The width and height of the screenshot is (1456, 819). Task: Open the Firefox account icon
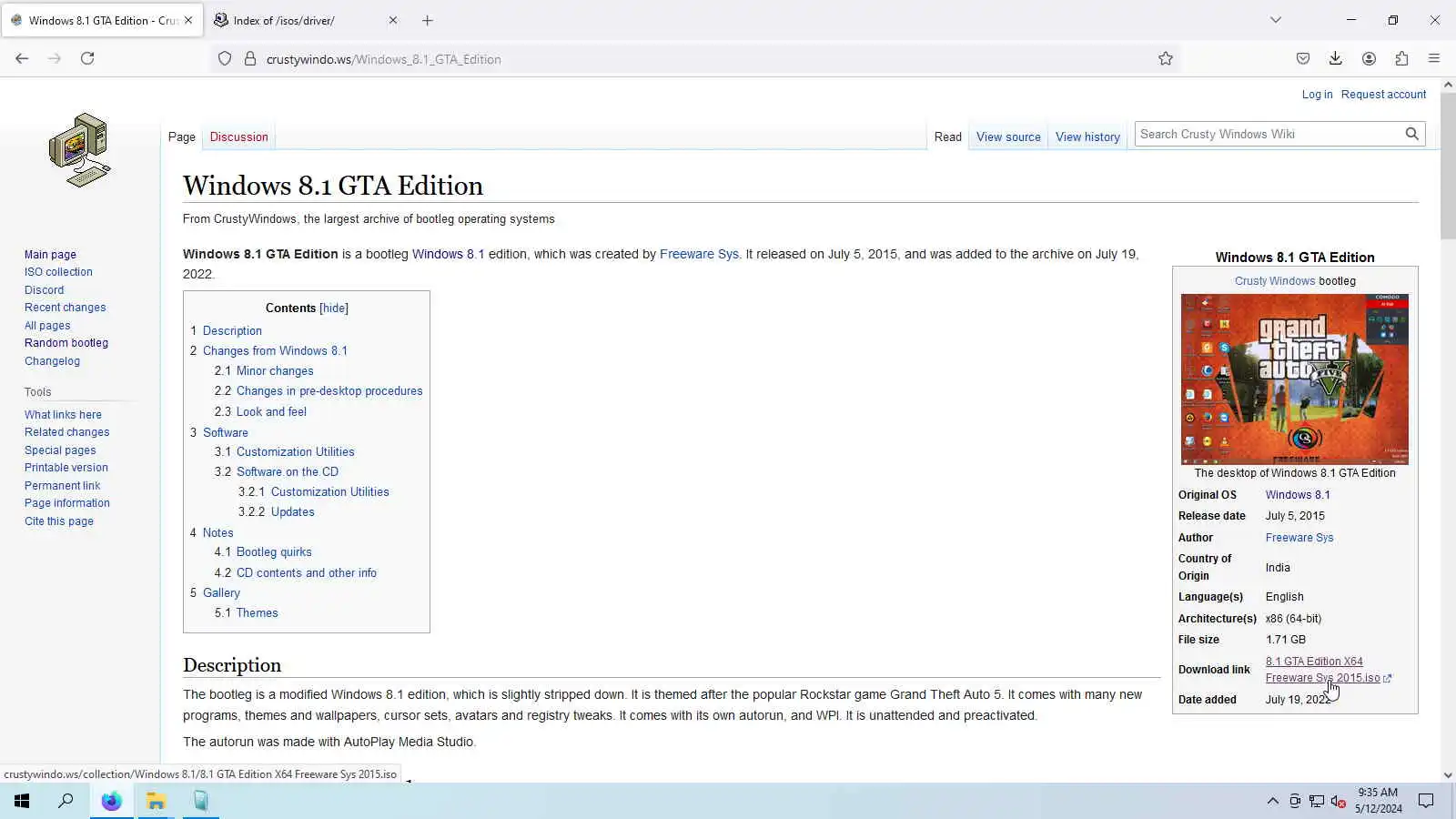(1369, 58)
